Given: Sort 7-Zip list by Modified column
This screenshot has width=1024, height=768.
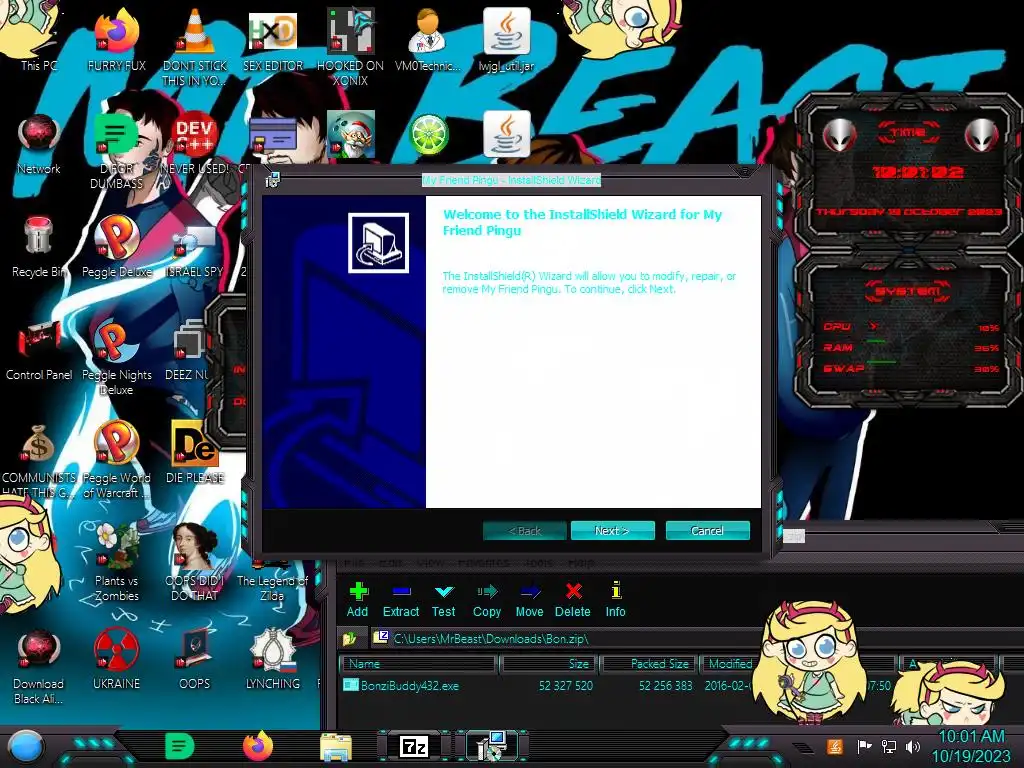Looking at the screenshot, I should click(730, 664).
